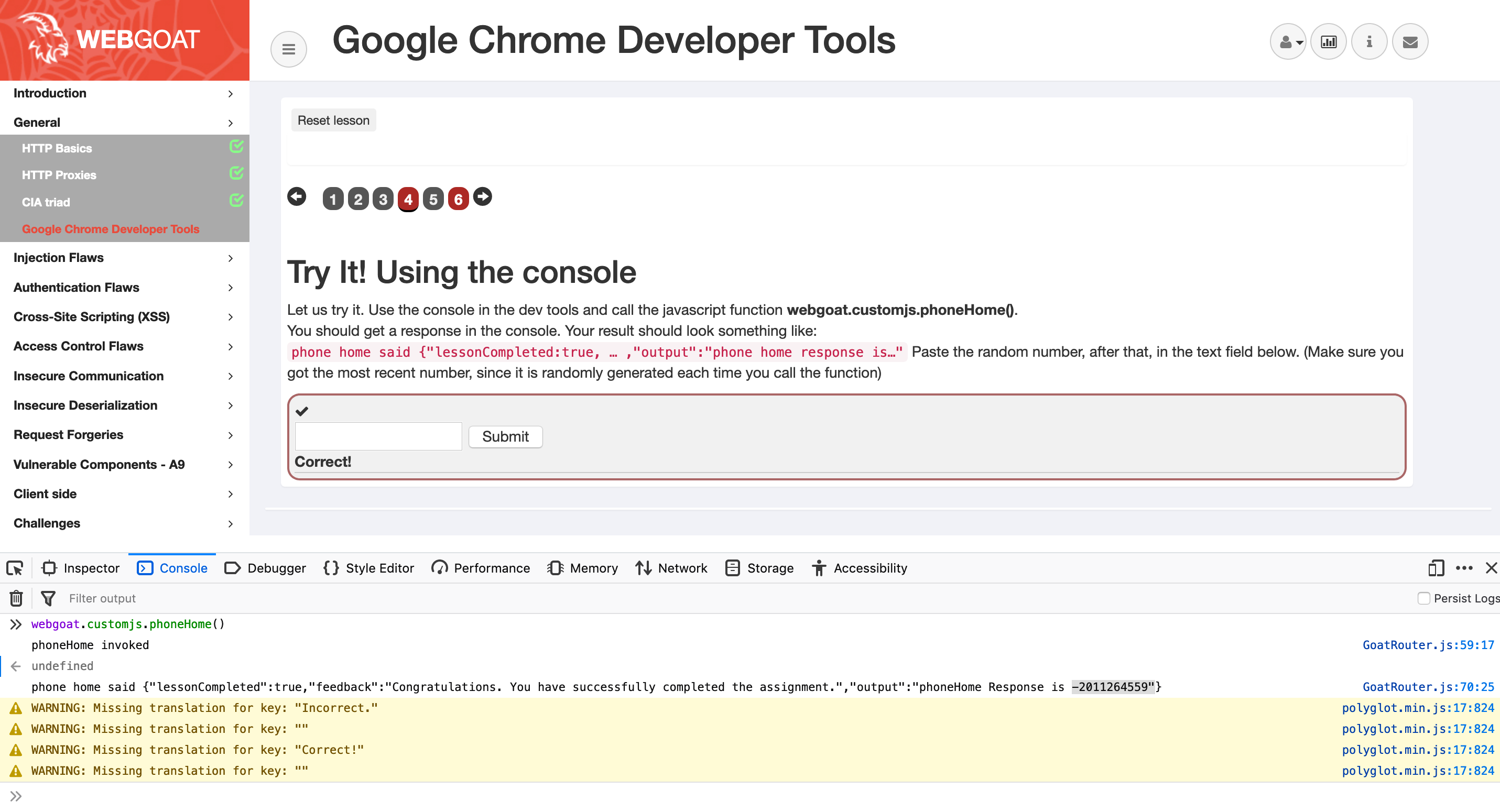Open the user profile dropdown icon
Viewport: 1500px width, 812px height.
click(1288, 42)
